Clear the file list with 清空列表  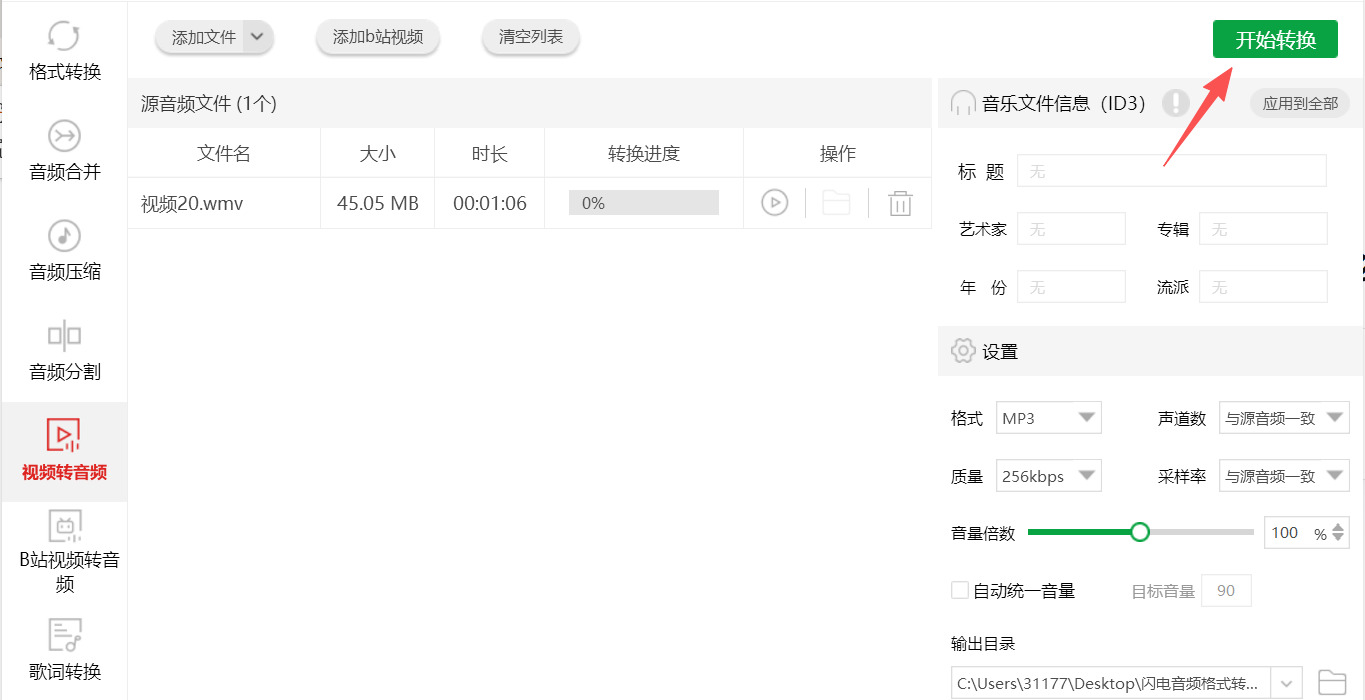[530, 37]
